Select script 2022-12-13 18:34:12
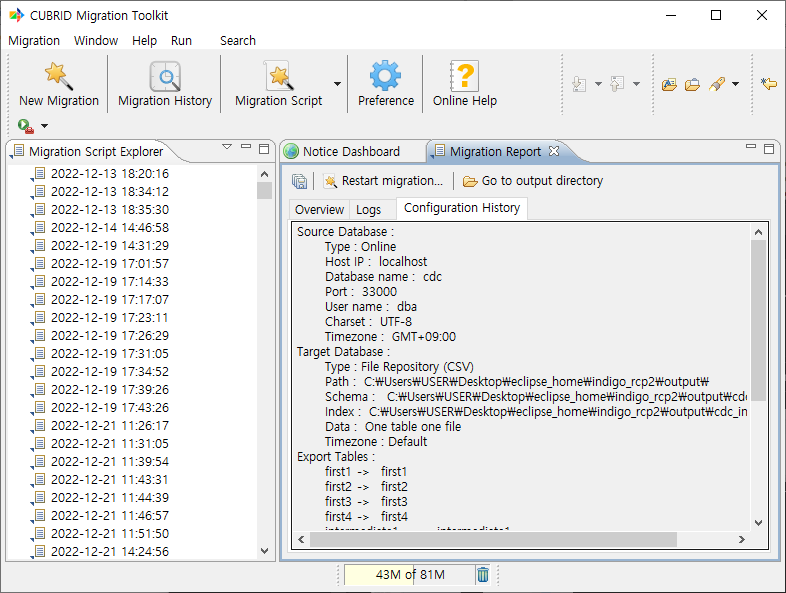Screen dimensions: 786x593 (110, 191)
